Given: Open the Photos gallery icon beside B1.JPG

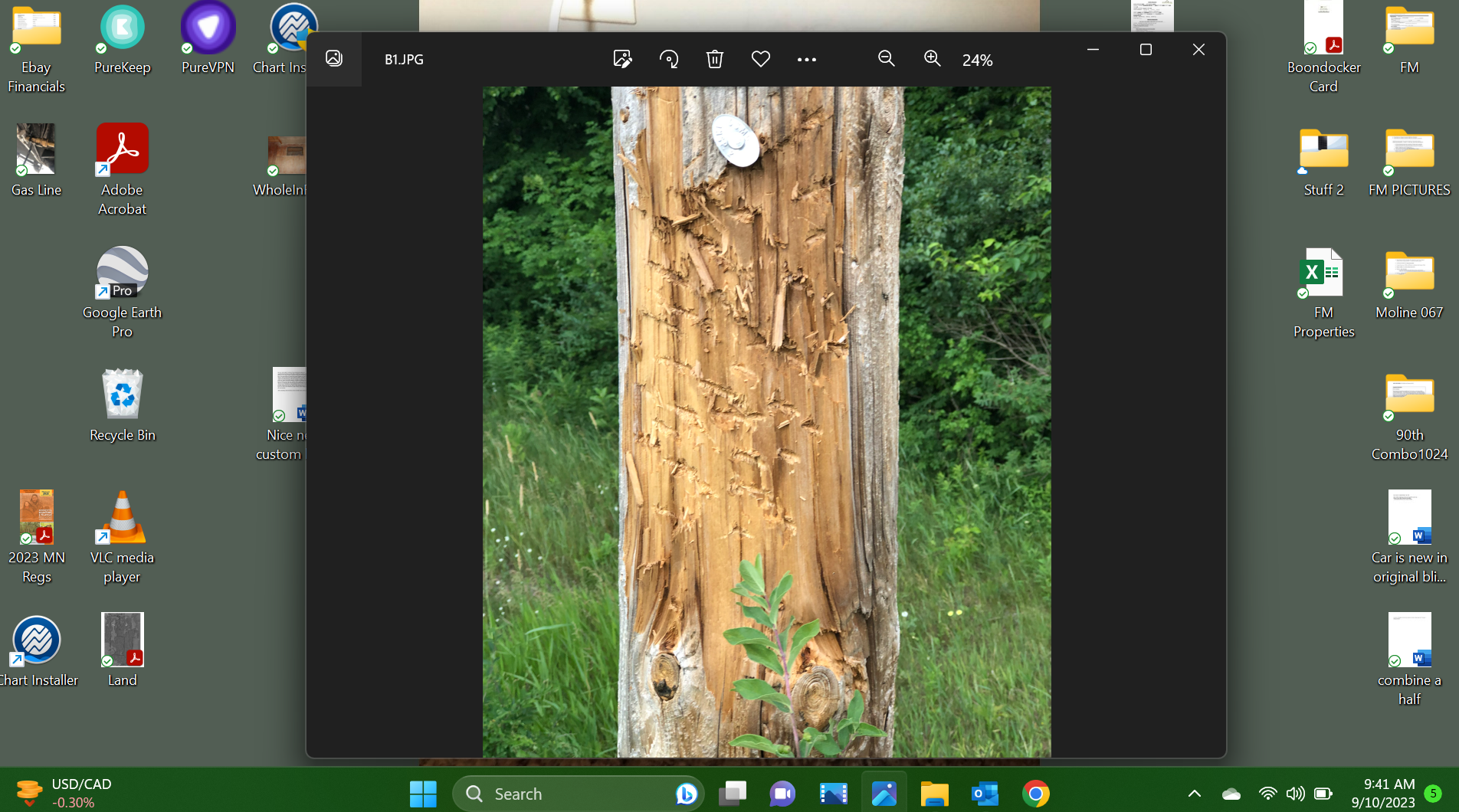Looking at the screenshot, I should coord(334,59).
